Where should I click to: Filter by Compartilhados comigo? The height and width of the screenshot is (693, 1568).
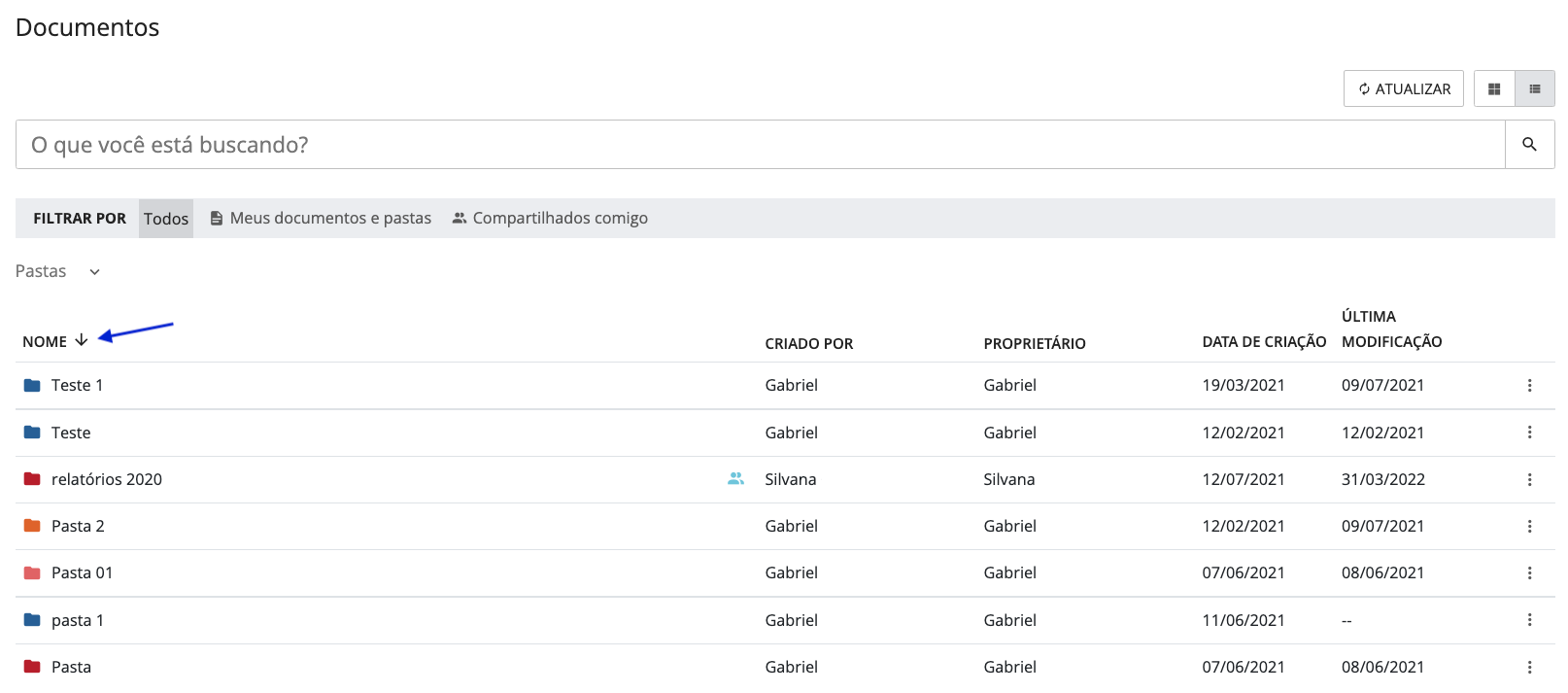(550, 219)
